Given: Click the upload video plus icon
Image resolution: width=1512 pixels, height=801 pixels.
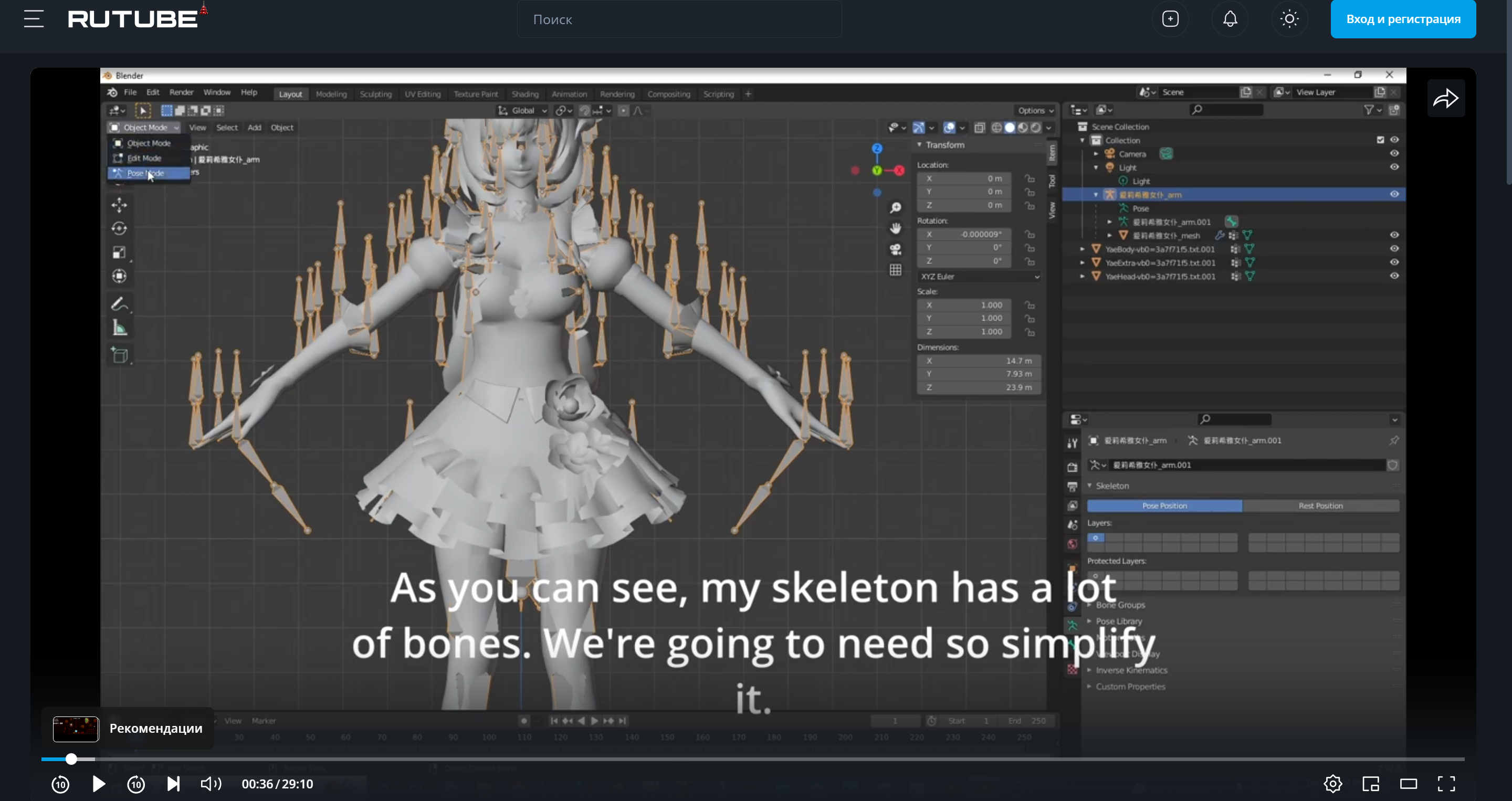Looking at the screenshot, I should coord(1170,19).
